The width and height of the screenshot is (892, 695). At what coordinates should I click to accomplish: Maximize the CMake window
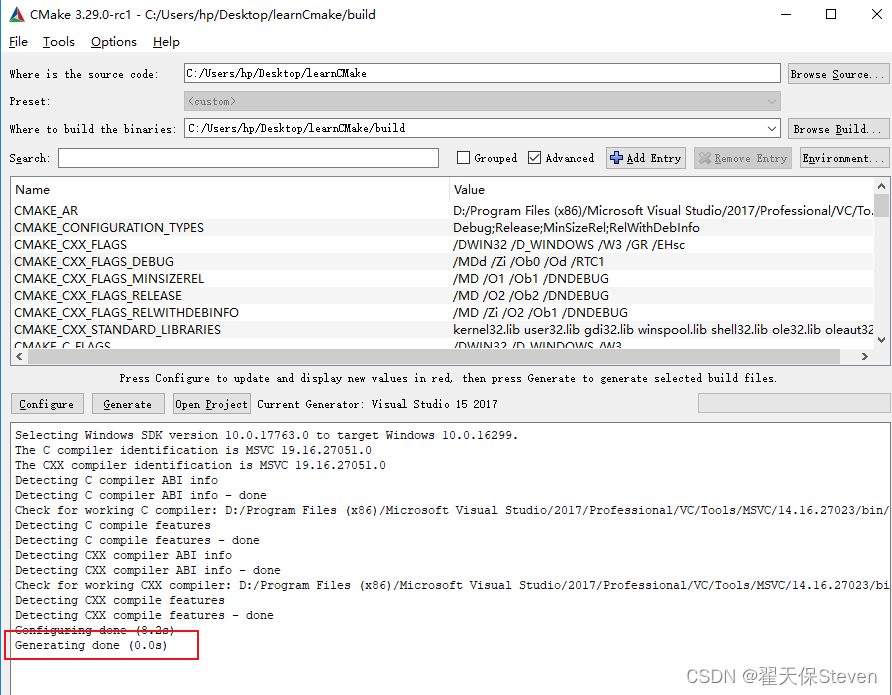point(831,14)
